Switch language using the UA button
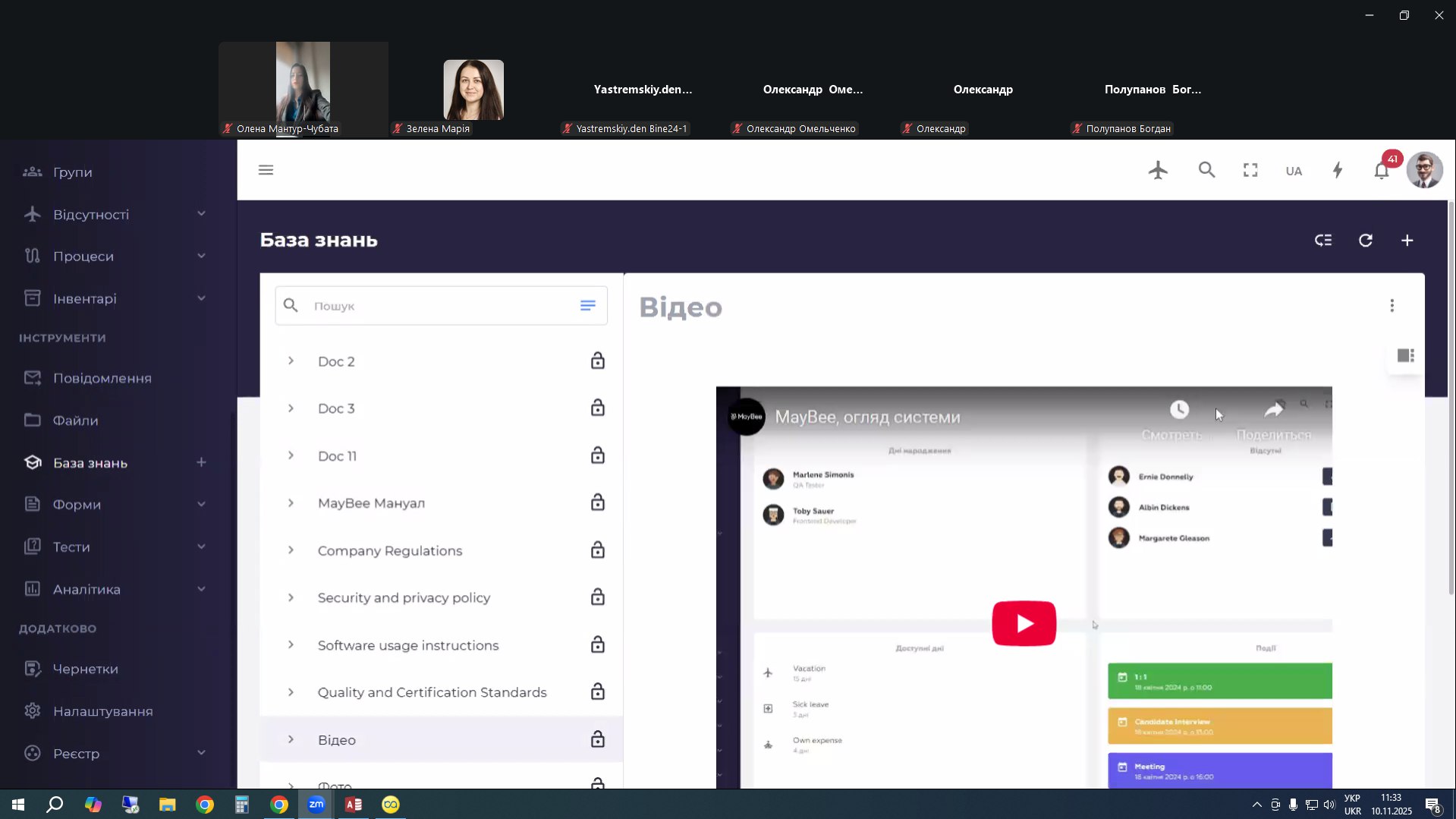 pyautogui.click(x=1294, y=171)
